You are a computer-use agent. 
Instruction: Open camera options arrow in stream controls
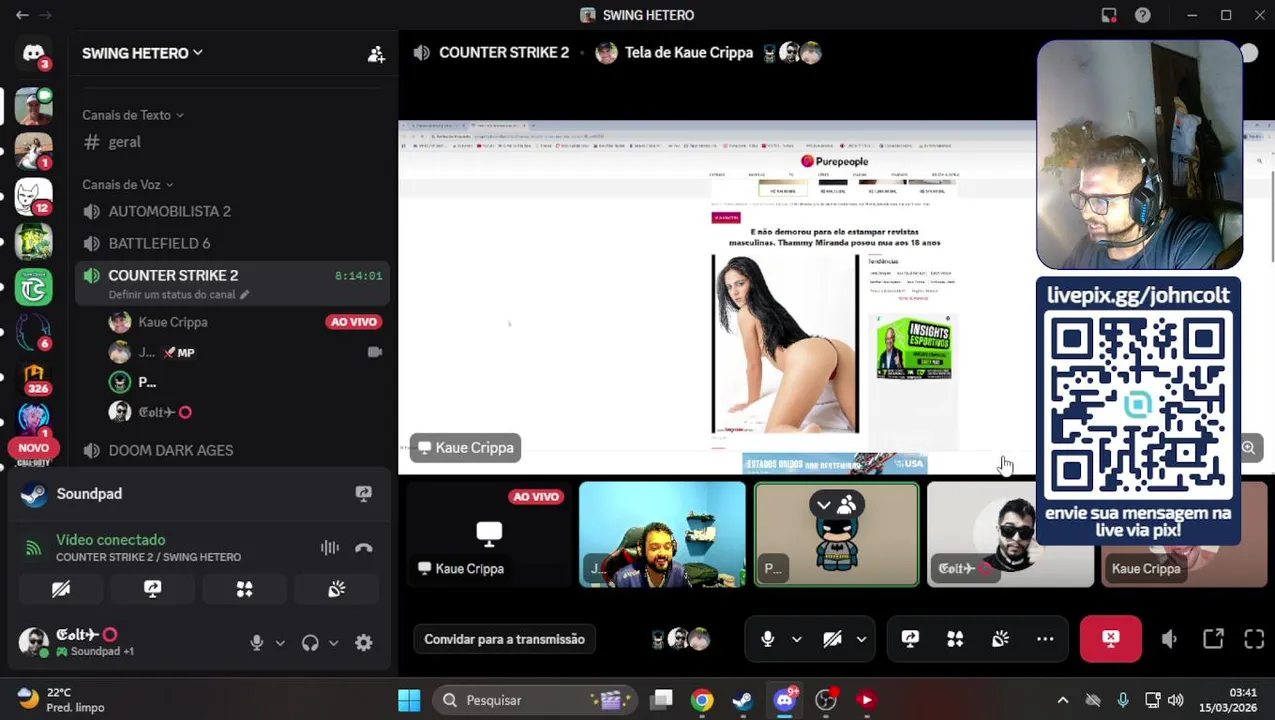tap(861, 639)
